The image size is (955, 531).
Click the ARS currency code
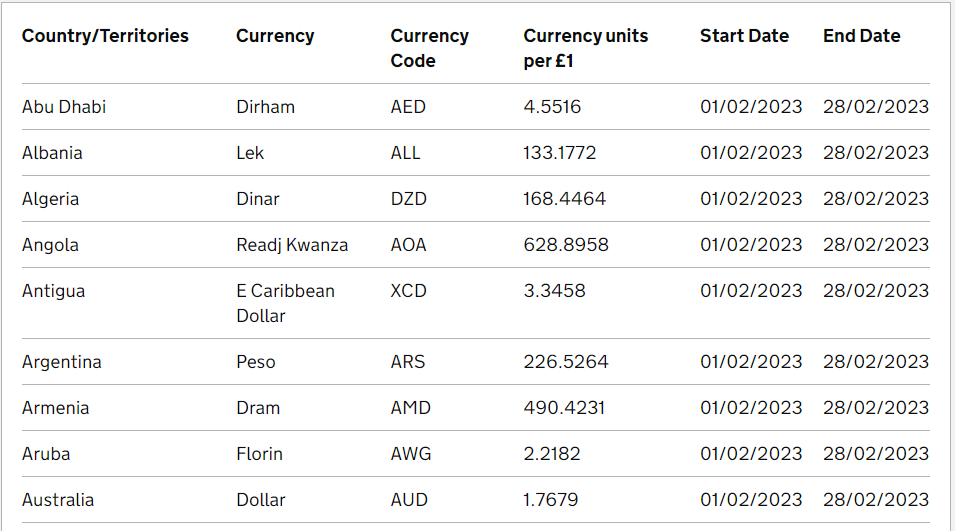tap(408, 362)
